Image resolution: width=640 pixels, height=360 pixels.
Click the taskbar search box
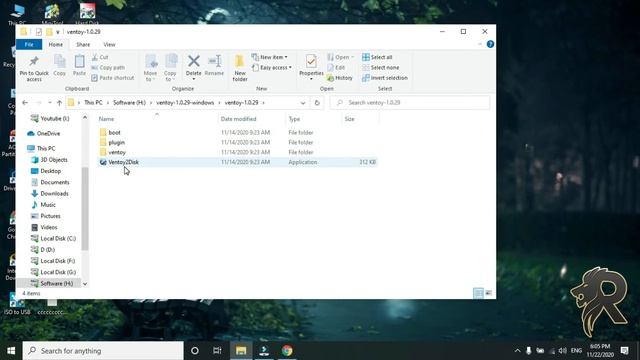click(103, 351)
